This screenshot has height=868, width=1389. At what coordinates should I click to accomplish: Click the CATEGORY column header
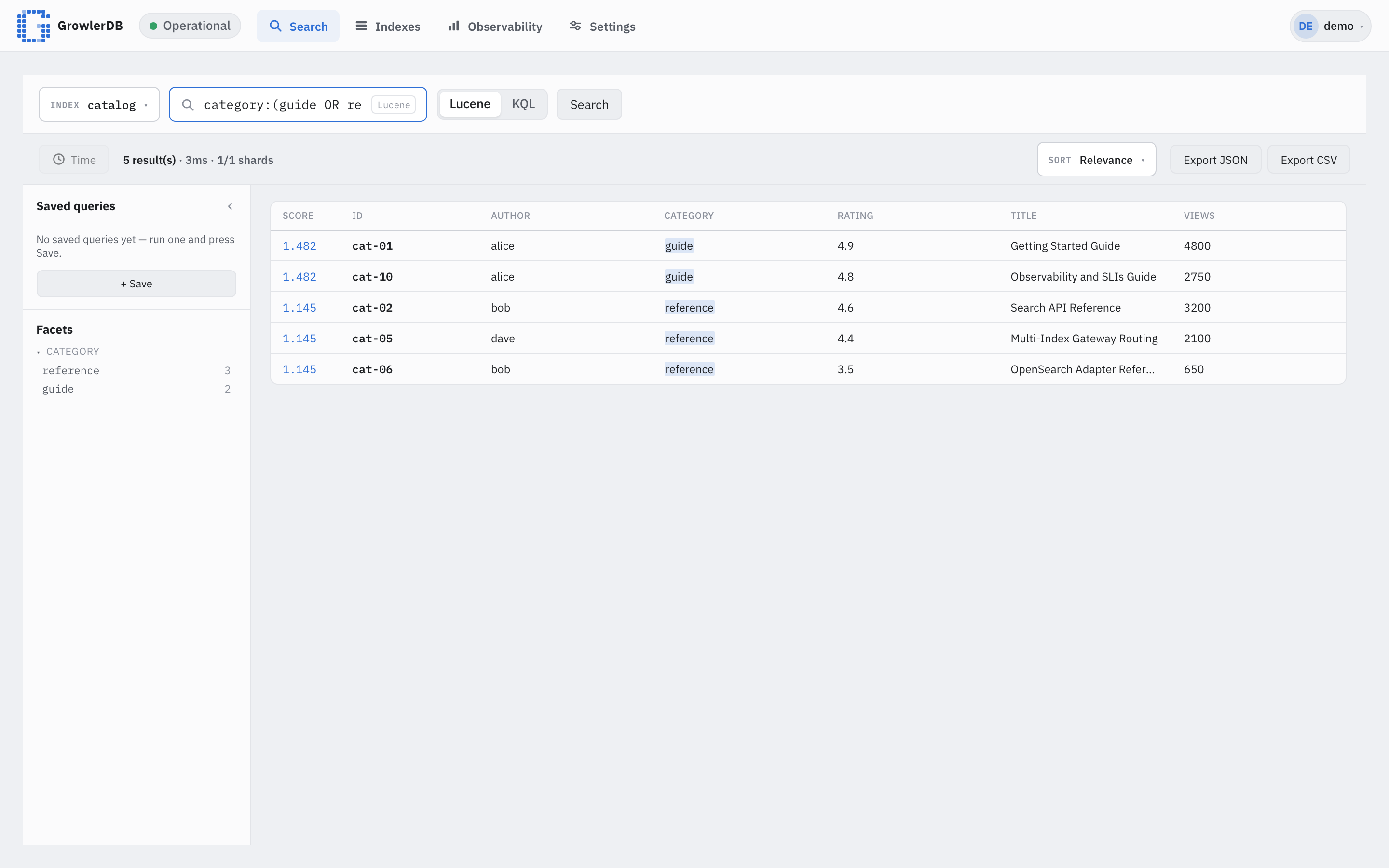tap(689, 216)
